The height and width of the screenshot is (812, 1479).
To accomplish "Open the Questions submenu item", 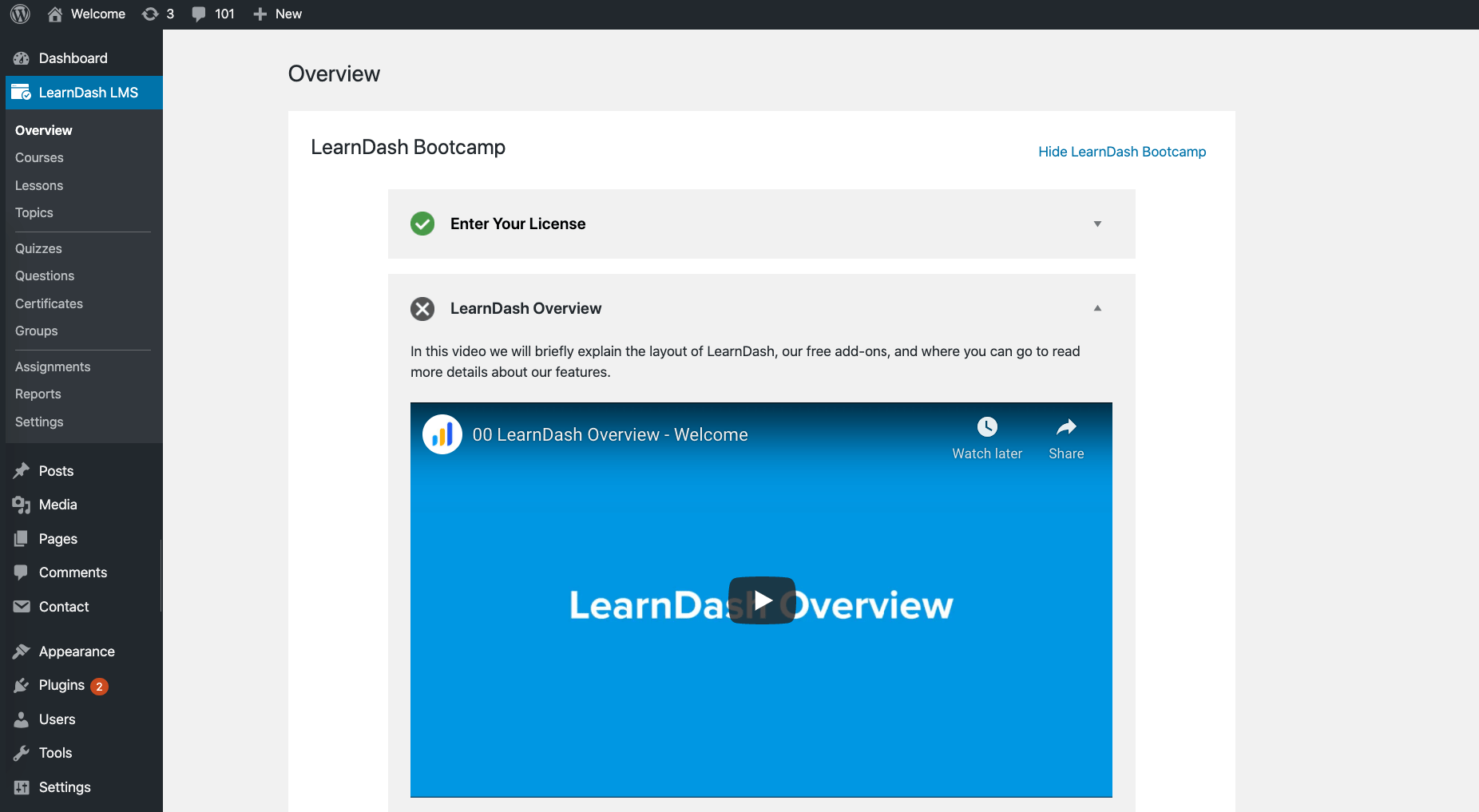I will click(x=45, y=276).
